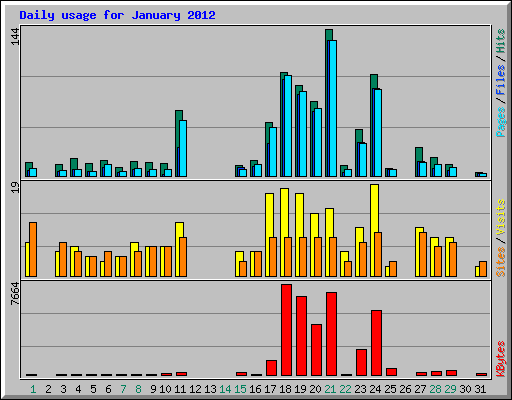
Task: Click the day 18 red KBytes bar
Action: (x=286, y=330)
